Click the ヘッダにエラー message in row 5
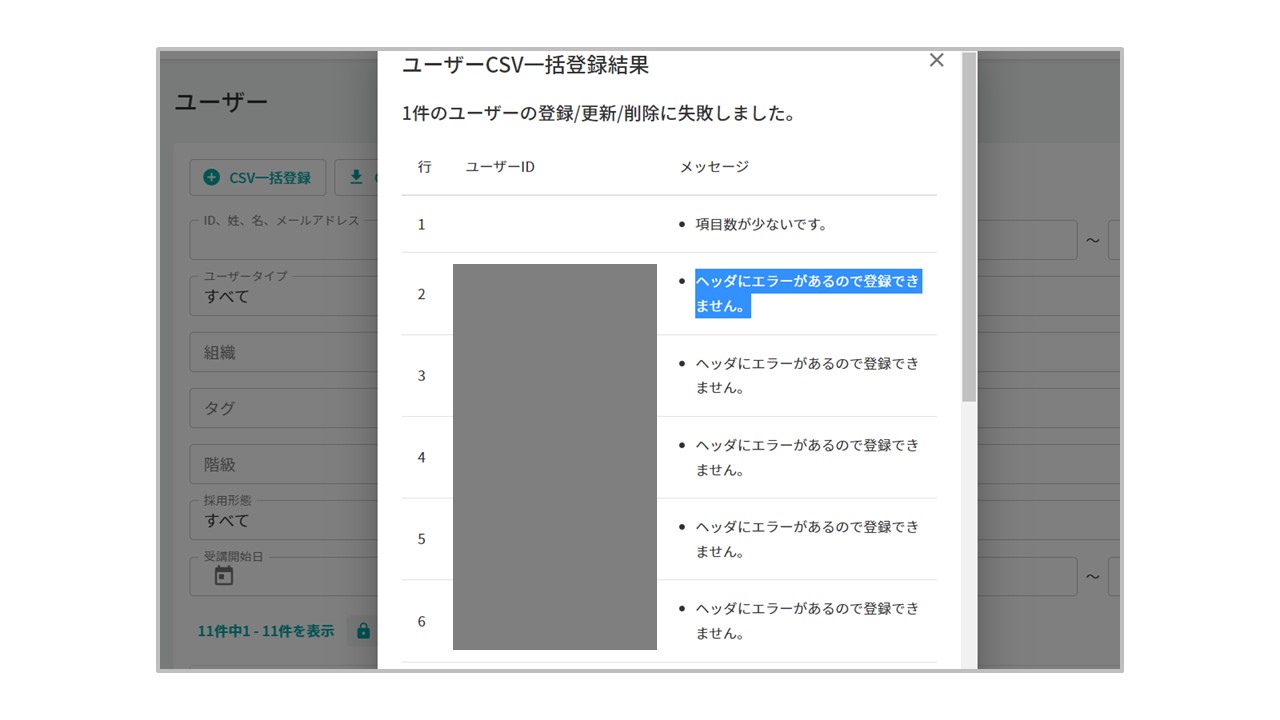This screenshot has height=720, width=1280. click(807, 539)
